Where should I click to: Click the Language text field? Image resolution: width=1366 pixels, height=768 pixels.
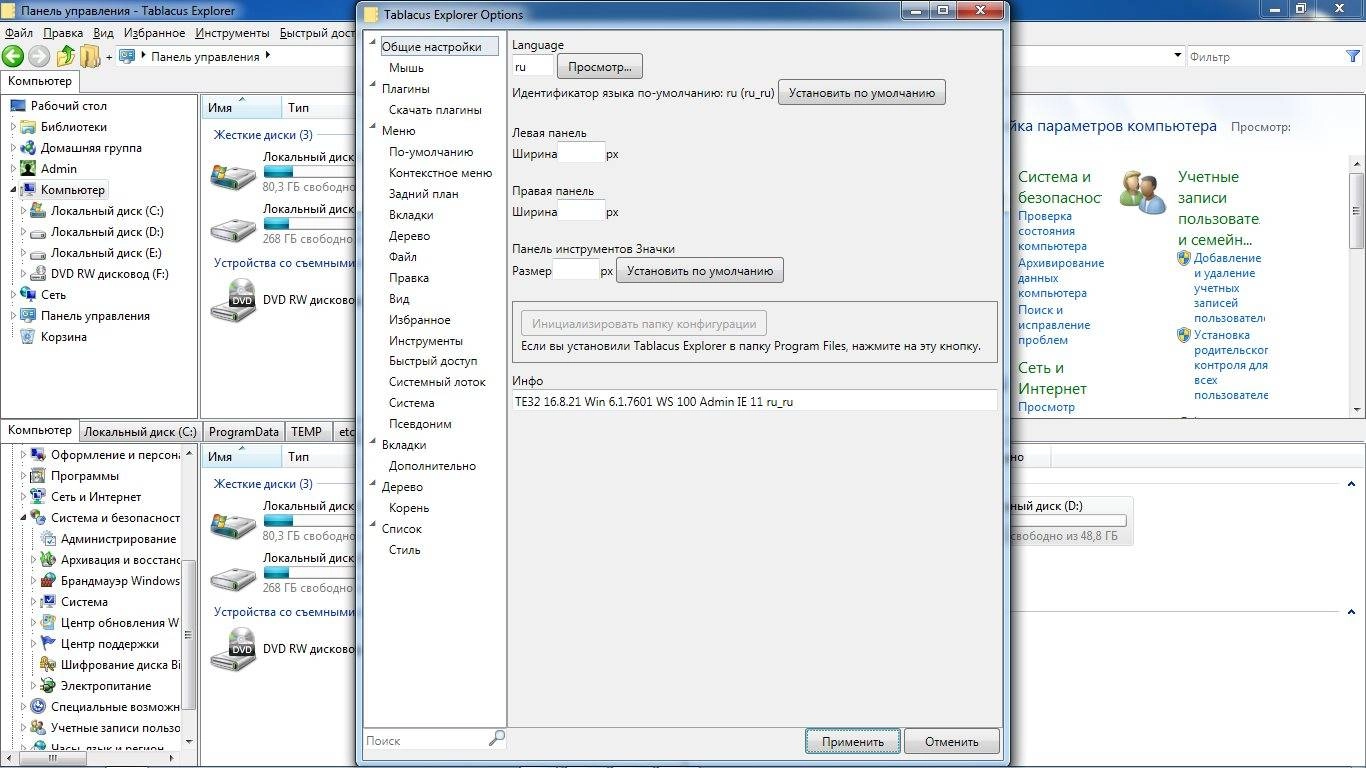pos(532,66)
